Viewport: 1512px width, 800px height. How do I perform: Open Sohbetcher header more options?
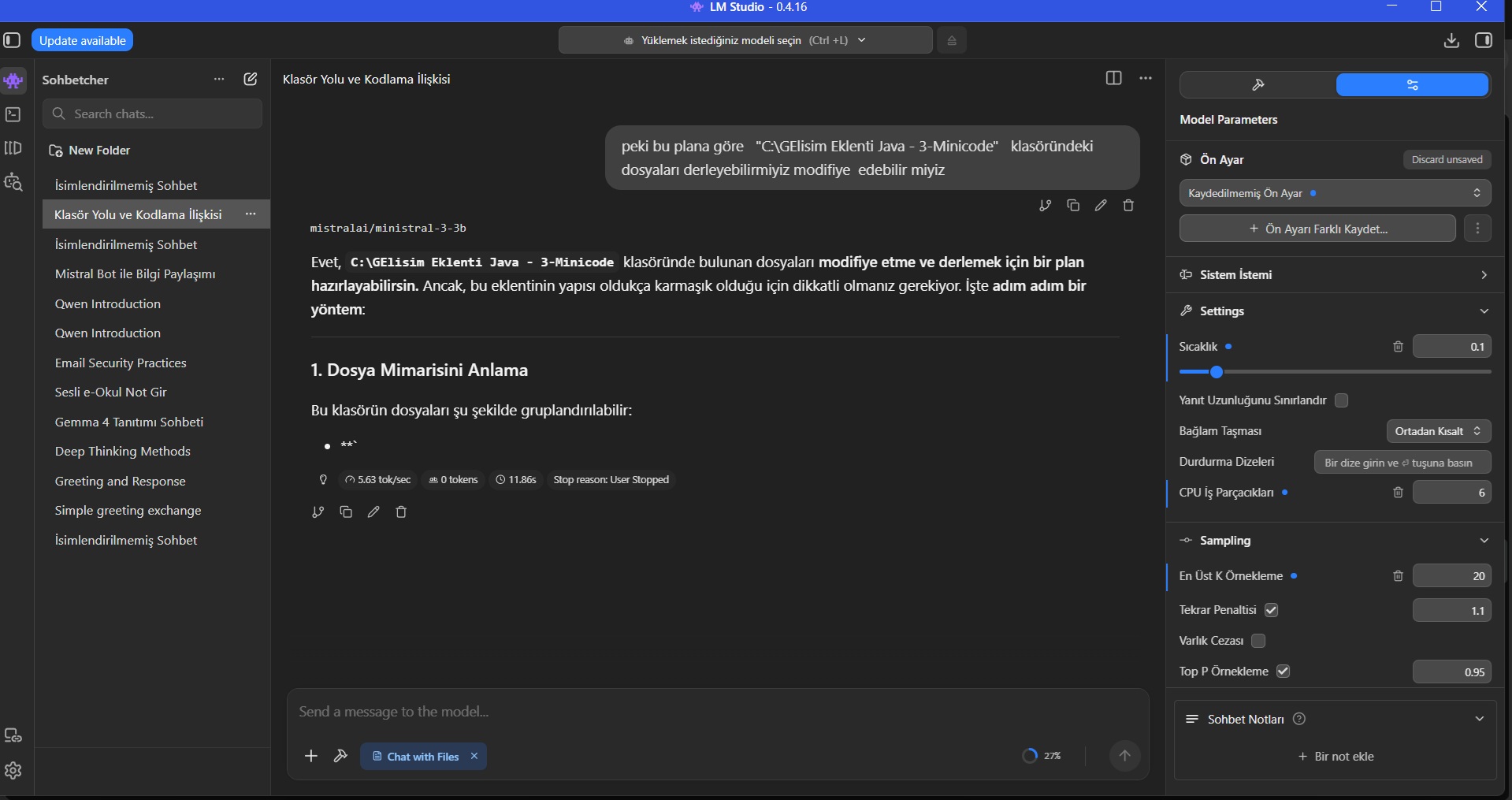point(219,79)
